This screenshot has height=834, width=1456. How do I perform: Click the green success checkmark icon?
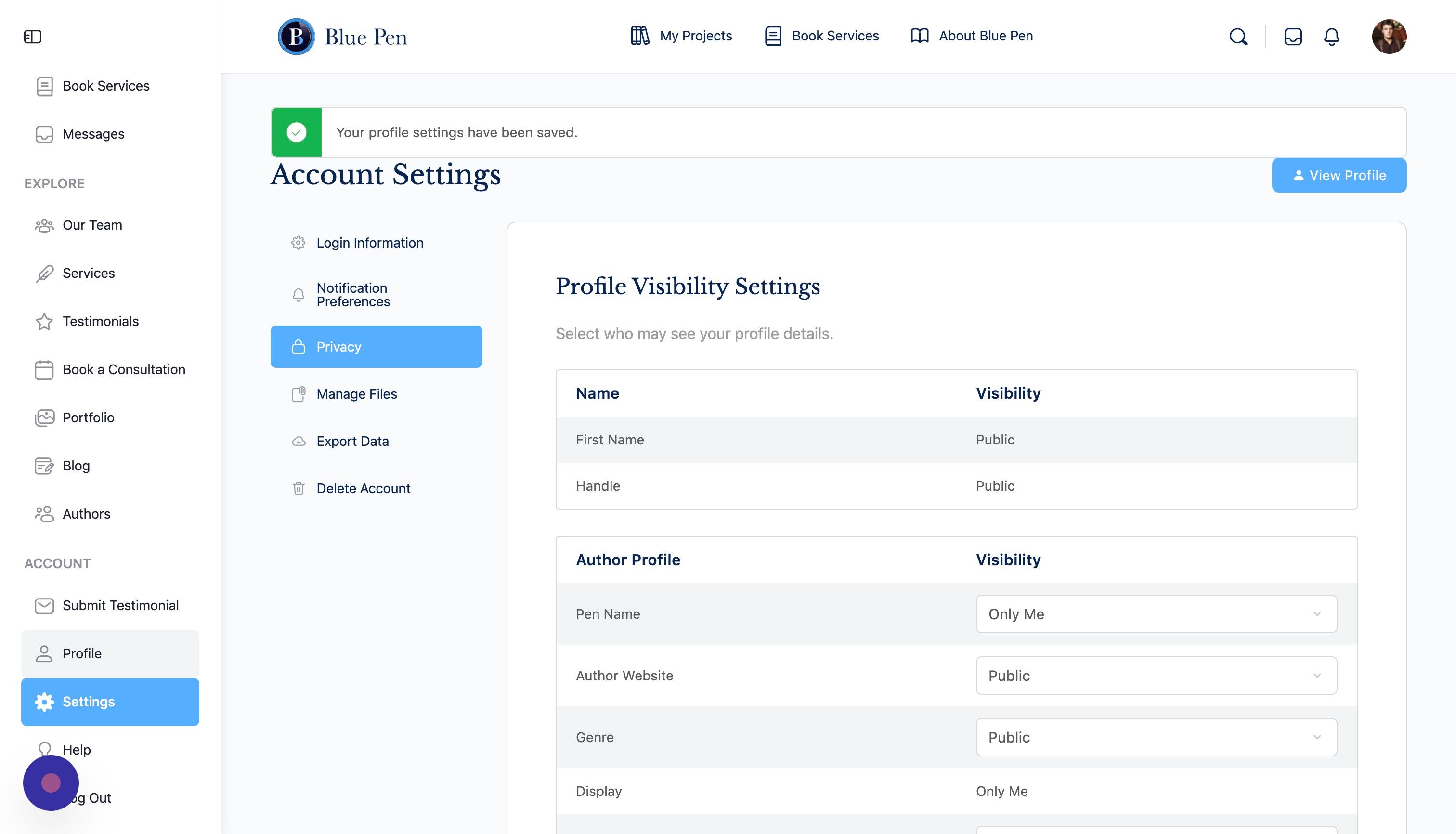click(296, 132)
